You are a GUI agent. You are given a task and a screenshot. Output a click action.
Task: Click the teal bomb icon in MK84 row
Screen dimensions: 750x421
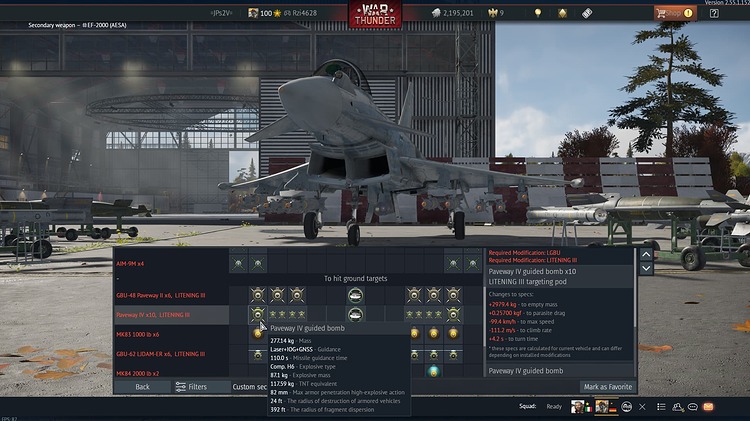tap(433, 371)
